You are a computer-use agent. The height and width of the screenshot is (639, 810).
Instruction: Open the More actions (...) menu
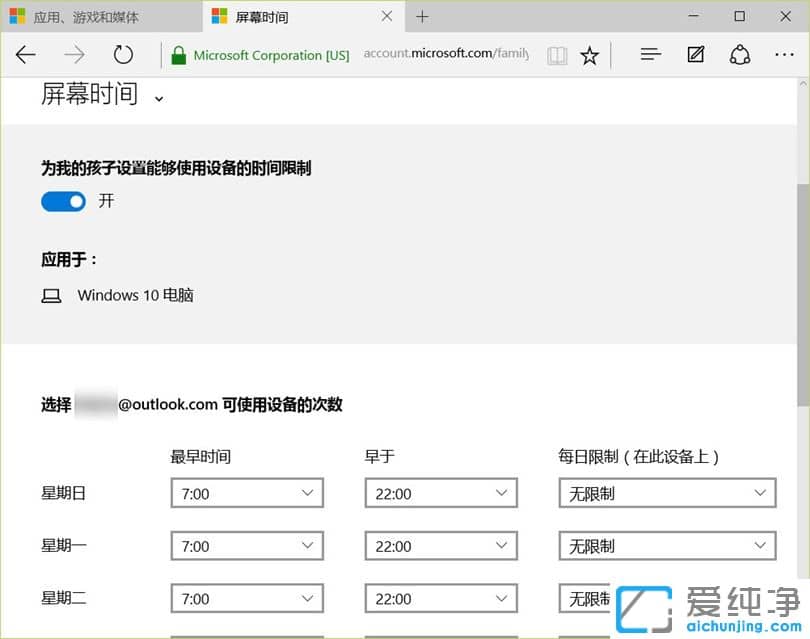[784, 55]
